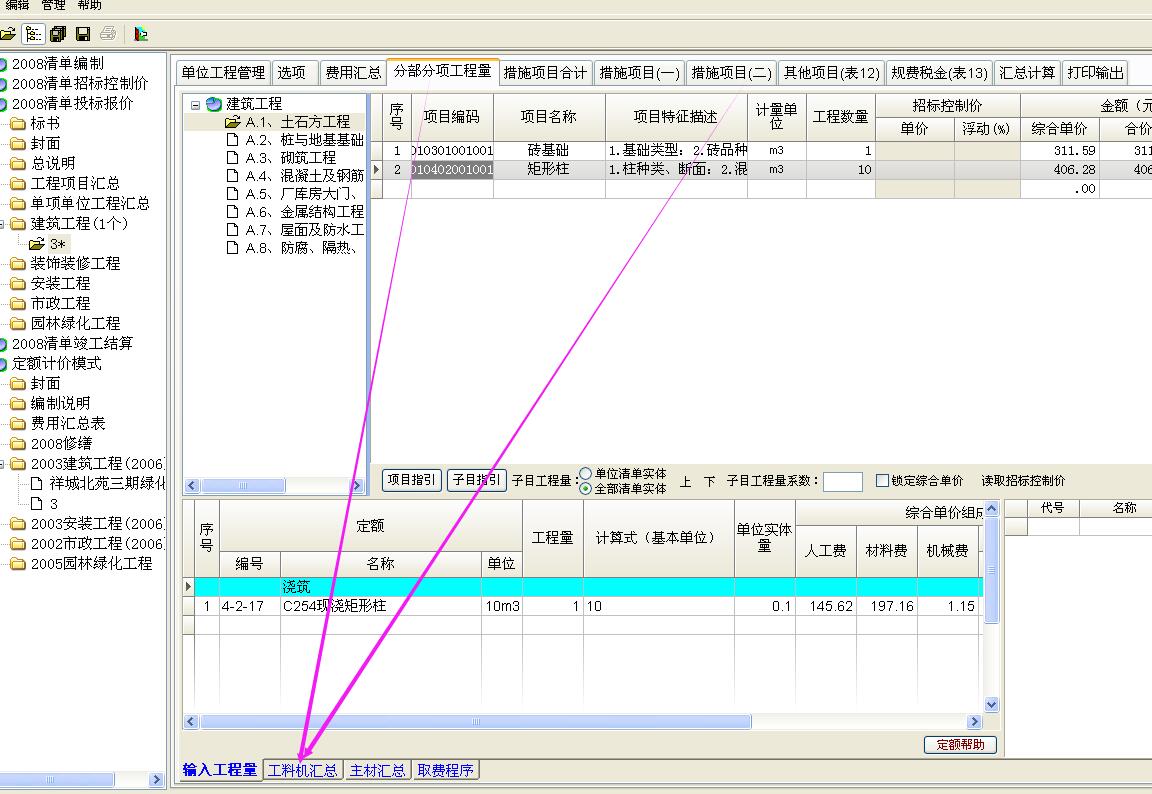
Task: Click the 子目指引 button
Action: [x=477, y=480]
